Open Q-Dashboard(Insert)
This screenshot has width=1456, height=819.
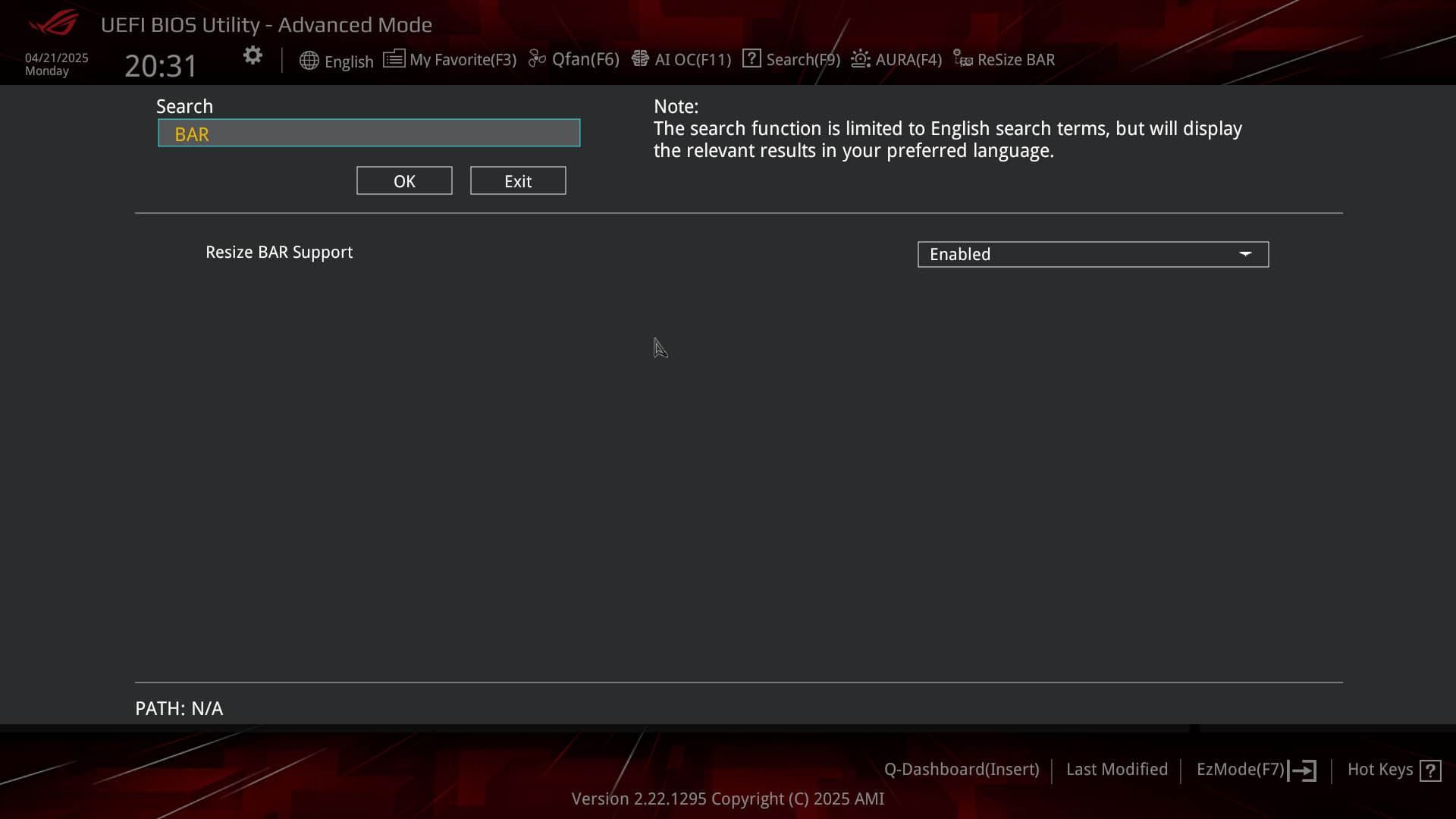tap(962, 770)
